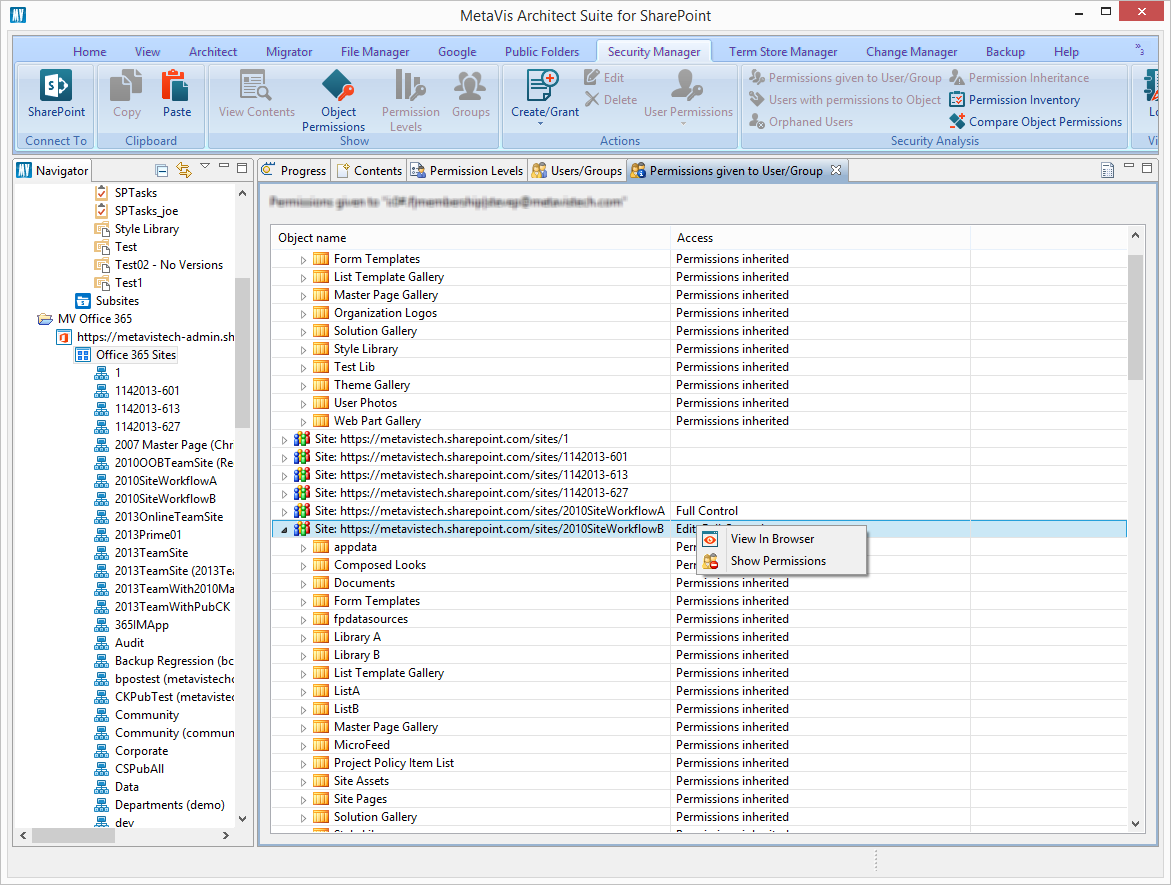Click the SharePoint connect icon
The height and width of the screenshot is (885, 1171).
coord(56,88)
